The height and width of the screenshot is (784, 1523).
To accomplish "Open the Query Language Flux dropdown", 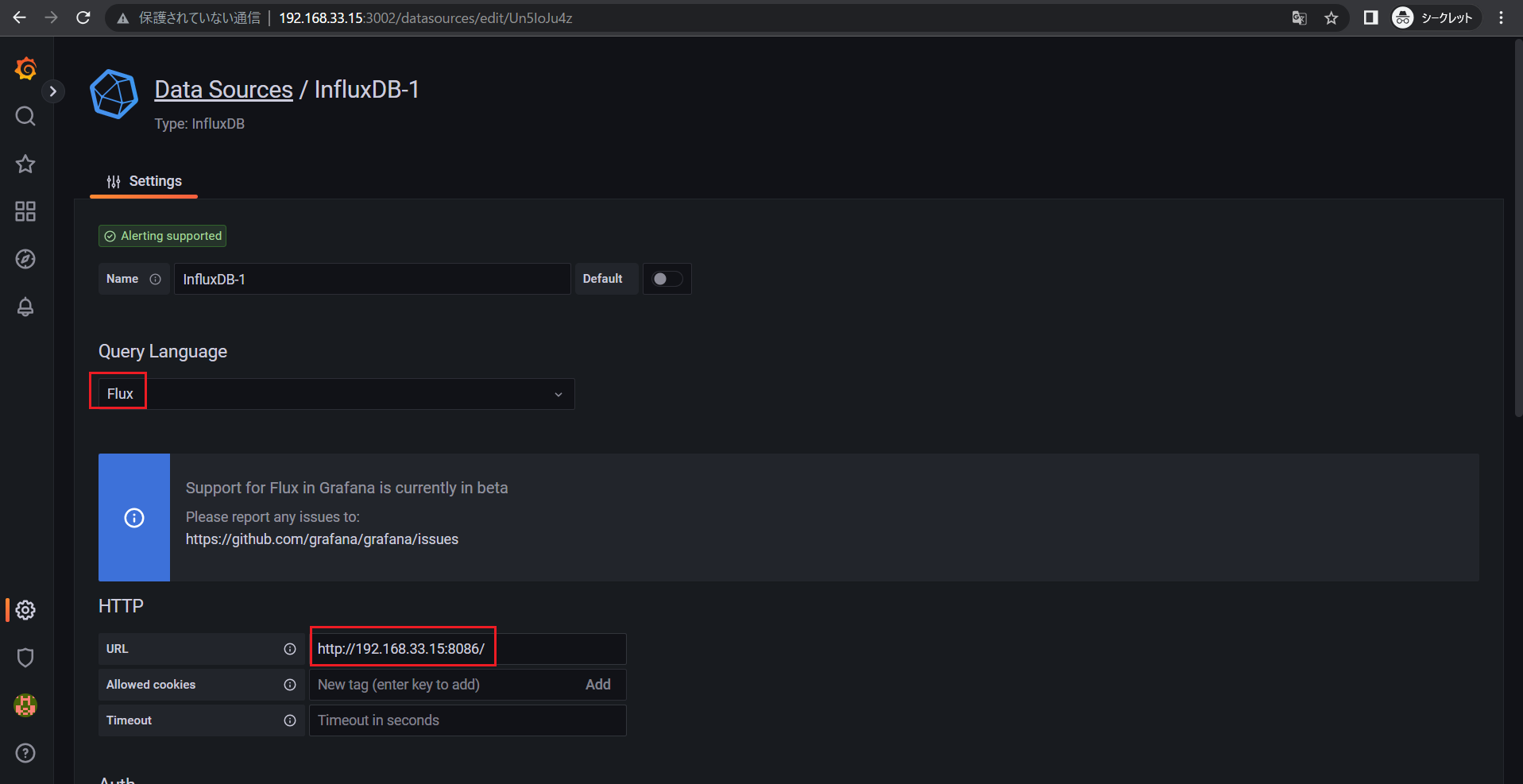I will (334, 394).
